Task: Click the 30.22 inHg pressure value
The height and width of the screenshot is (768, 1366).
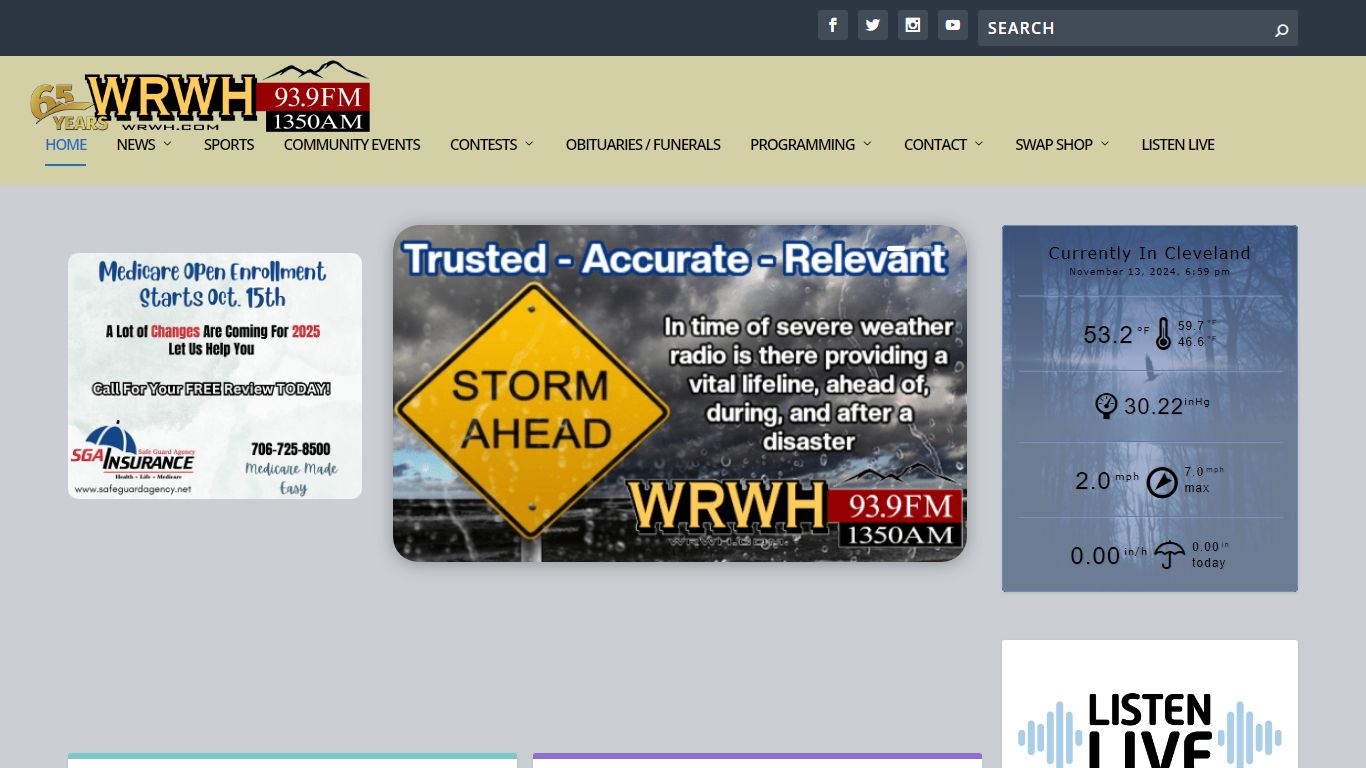Action: point(1167,405)
